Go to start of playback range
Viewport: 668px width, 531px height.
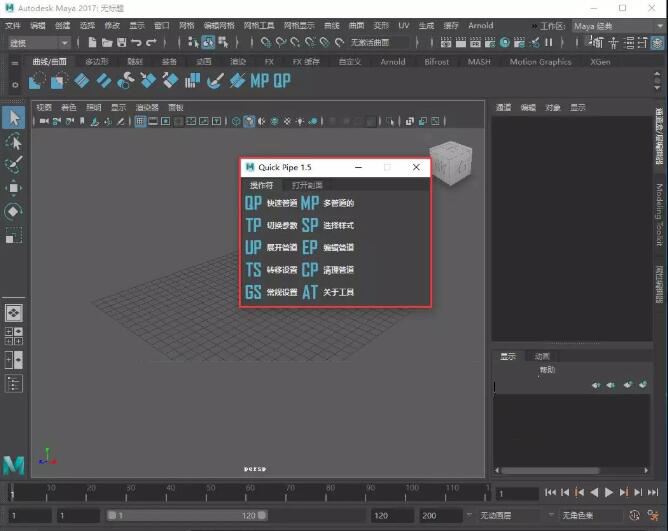550,493
